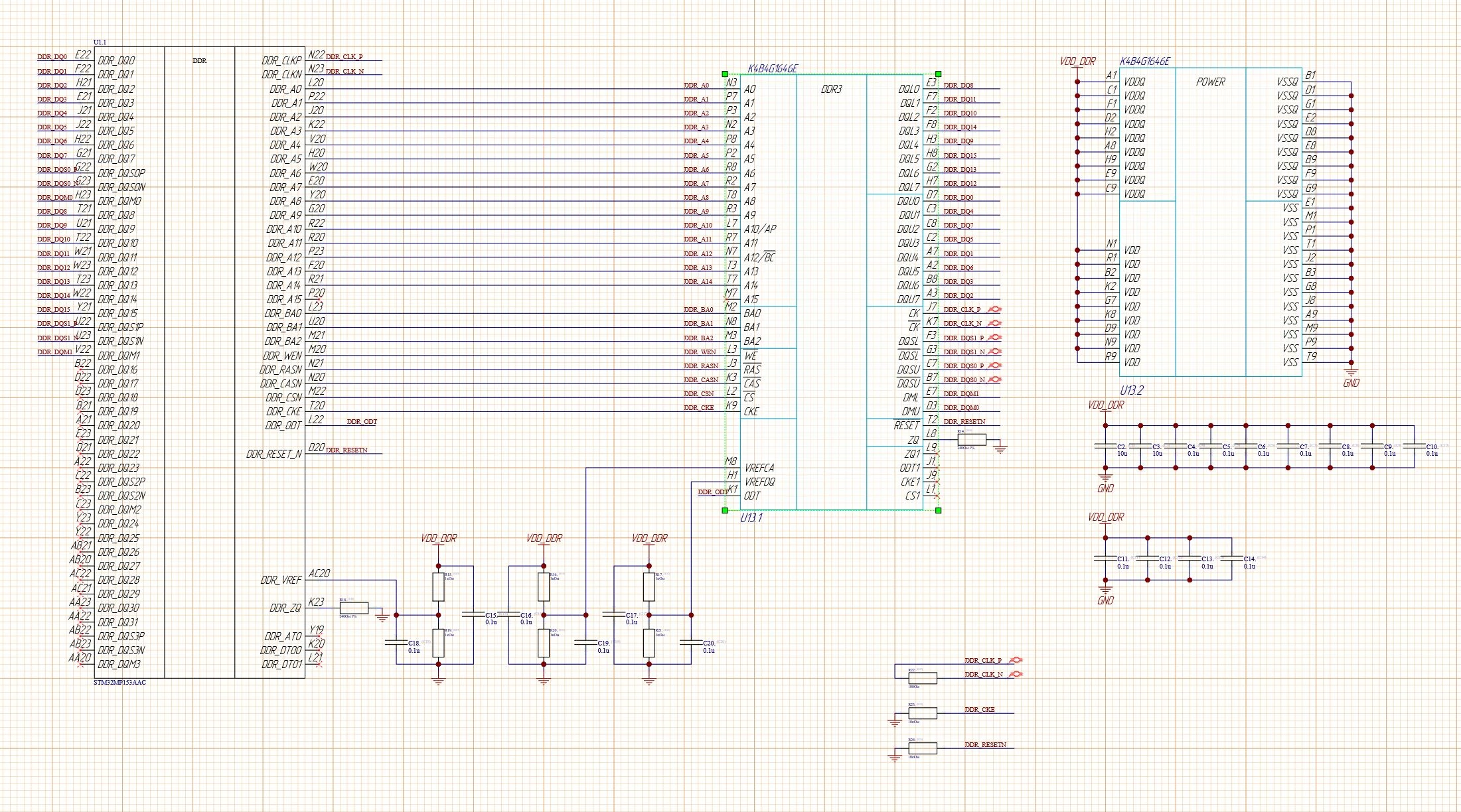This screenshot has width=1461, height=812.
Task: Select capacitor C11 symbol
Action: [x=1105, y=559]
